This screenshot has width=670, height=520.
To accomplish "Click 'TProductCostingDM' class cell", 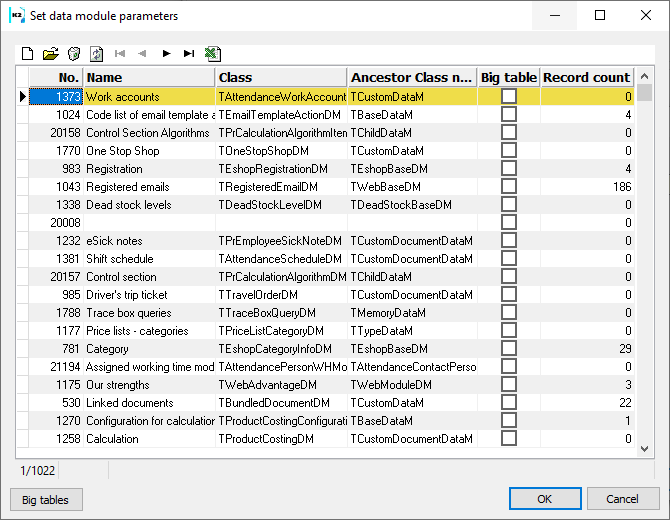I will click(281, 438).
